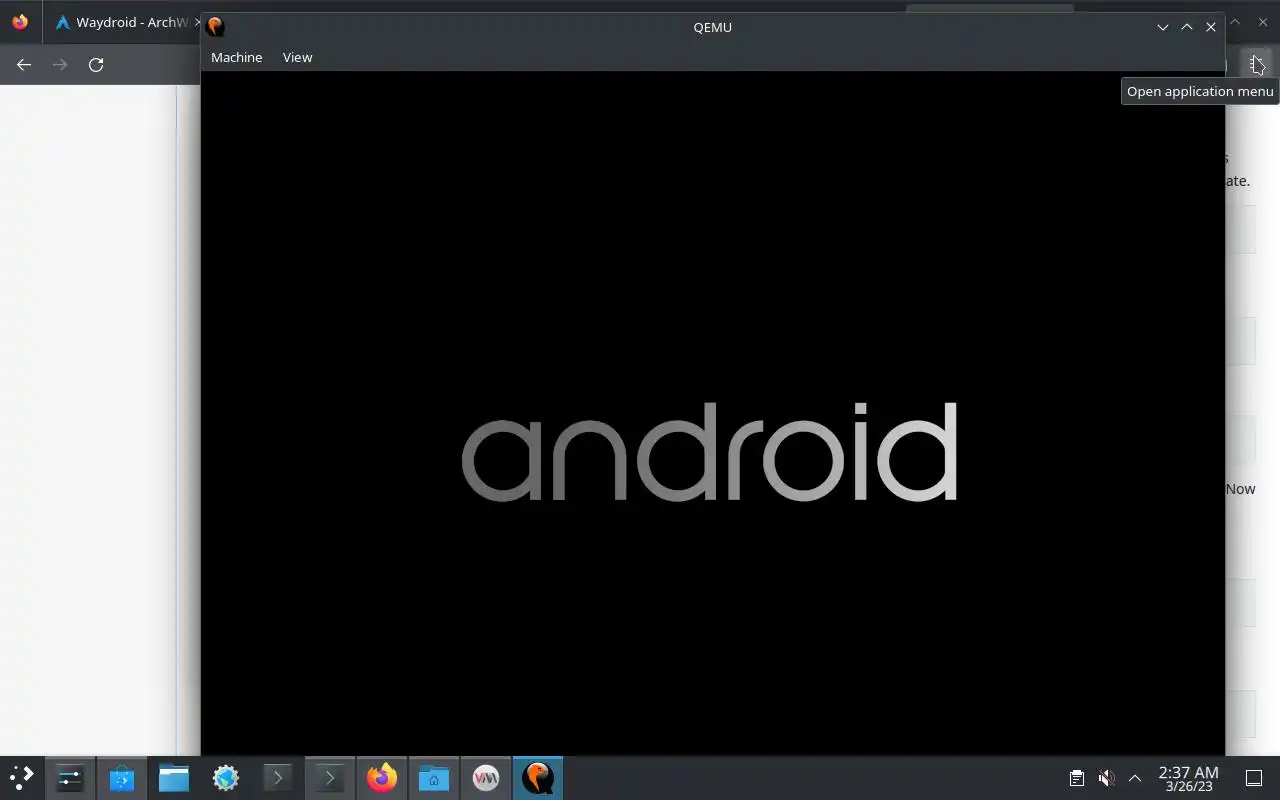Viewport: 1280px width, 800px height.
Task: Expand hidden system tray icons
Action: [x=1135, y=778]
